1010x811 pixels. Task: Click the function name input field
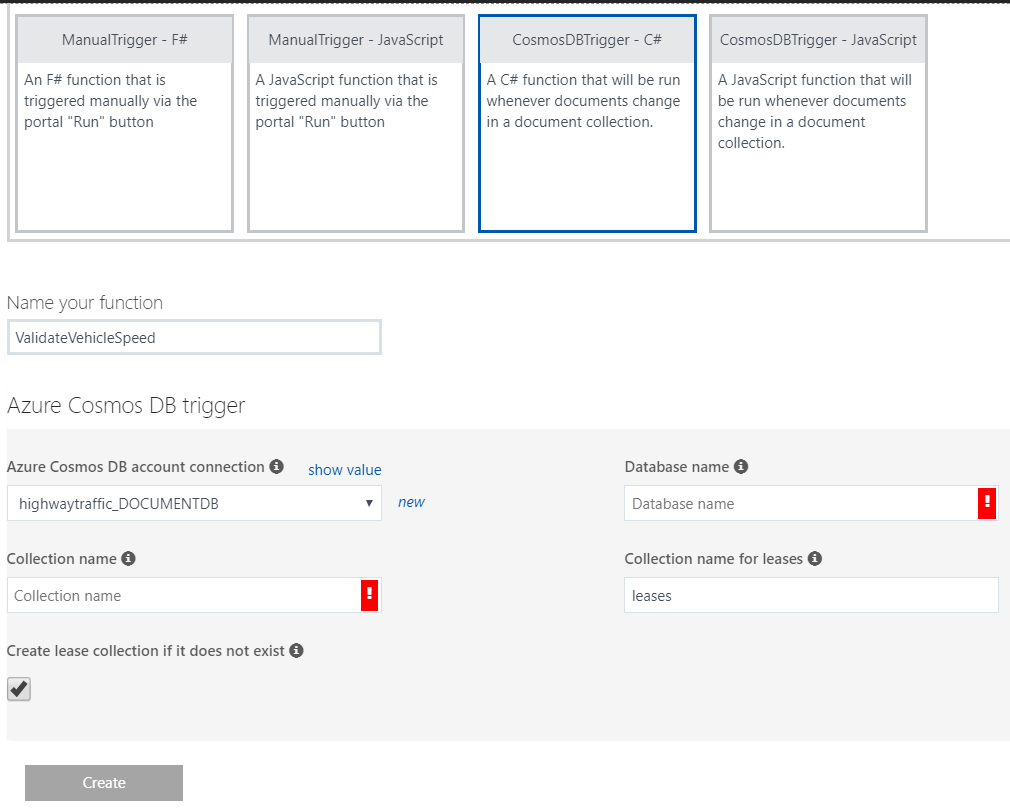194,338
